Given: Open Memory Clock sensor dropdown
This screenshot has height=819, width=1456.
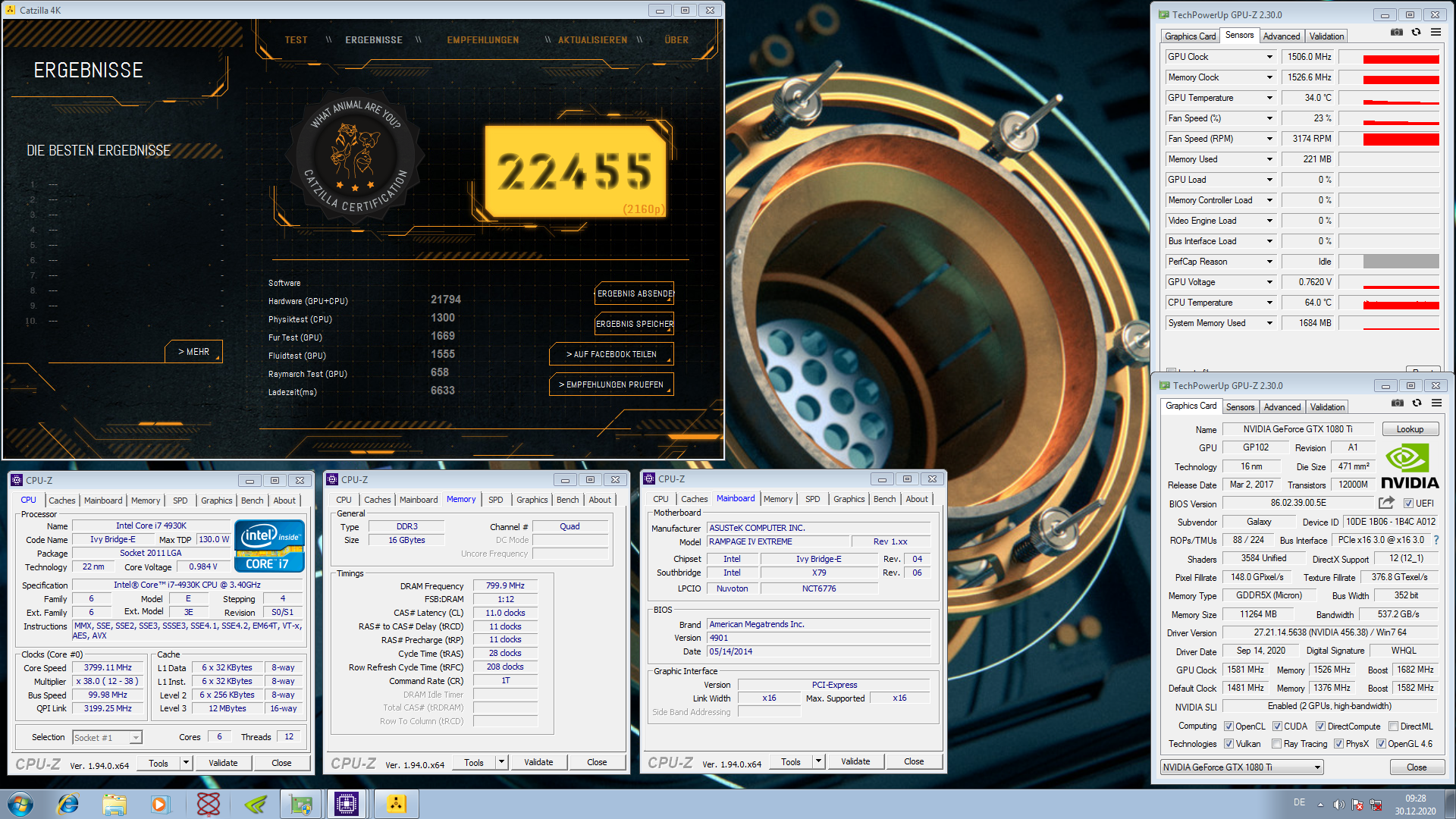Looking at the screenshot, I should click(x=1269, y=77).
